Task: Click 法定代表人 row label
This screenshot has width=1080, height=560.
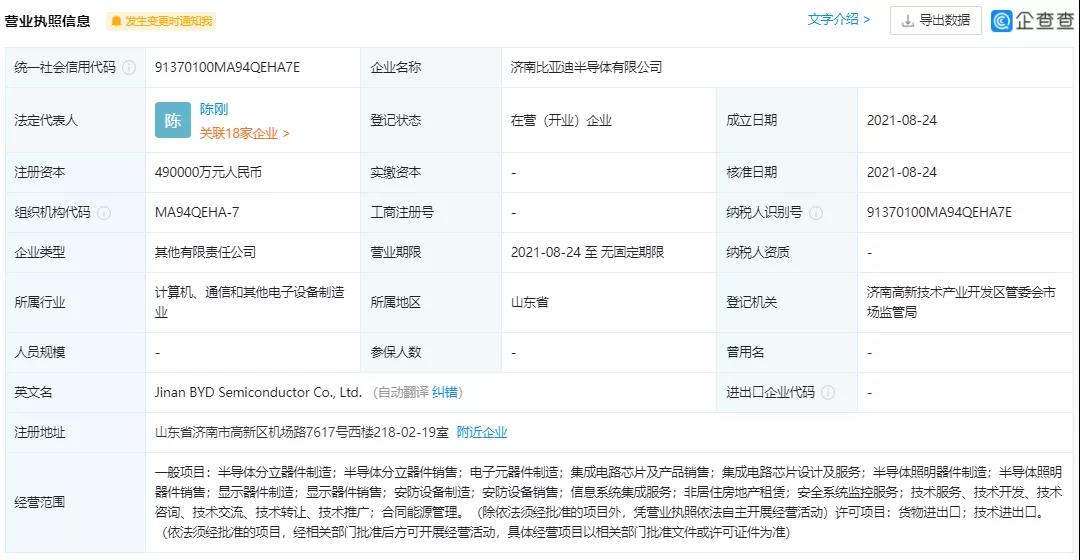Action: click(x=45, y=121)
